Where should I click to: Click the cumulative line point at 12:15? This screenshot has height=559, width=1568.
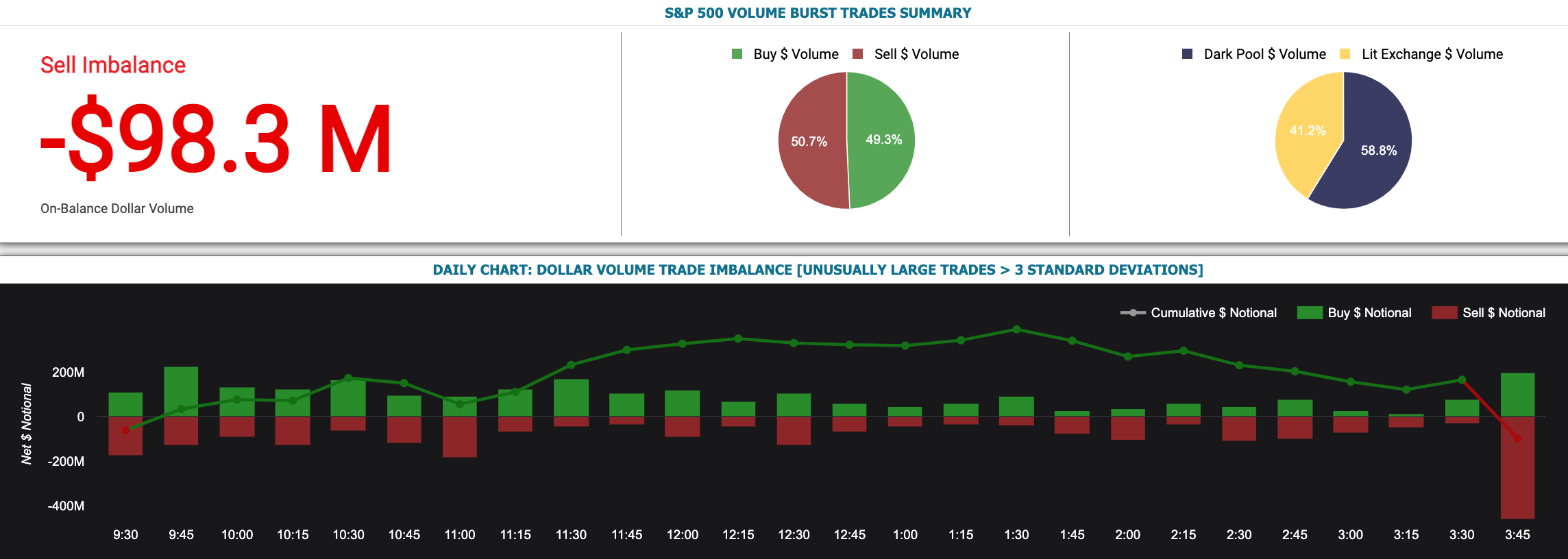[738, 338]
